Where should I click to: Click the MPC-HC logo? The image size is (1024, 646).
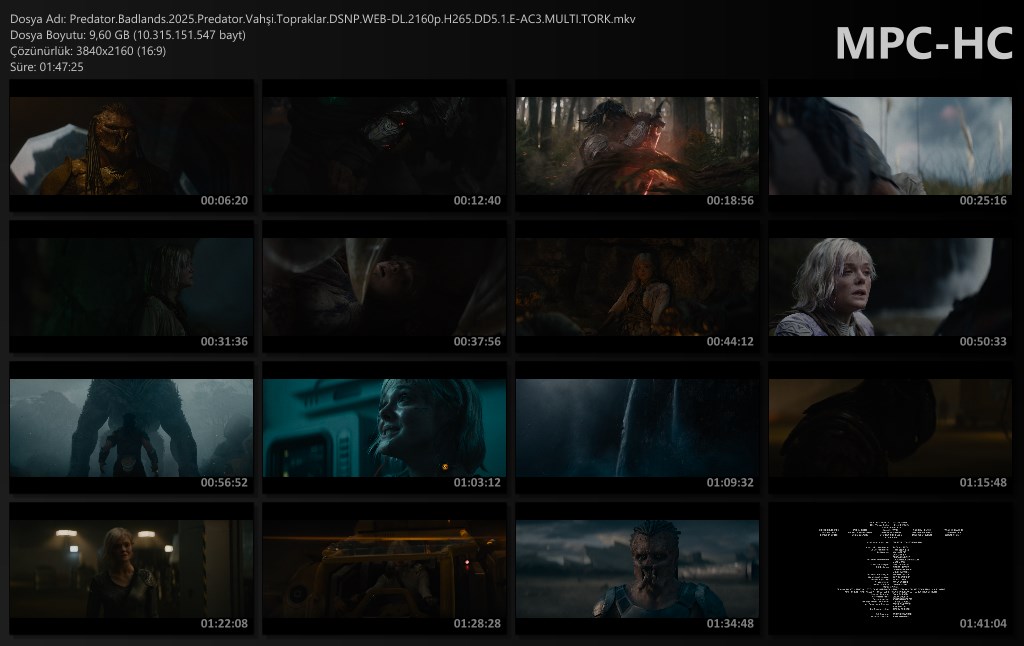pyautogui.click(x=923, y=44)
